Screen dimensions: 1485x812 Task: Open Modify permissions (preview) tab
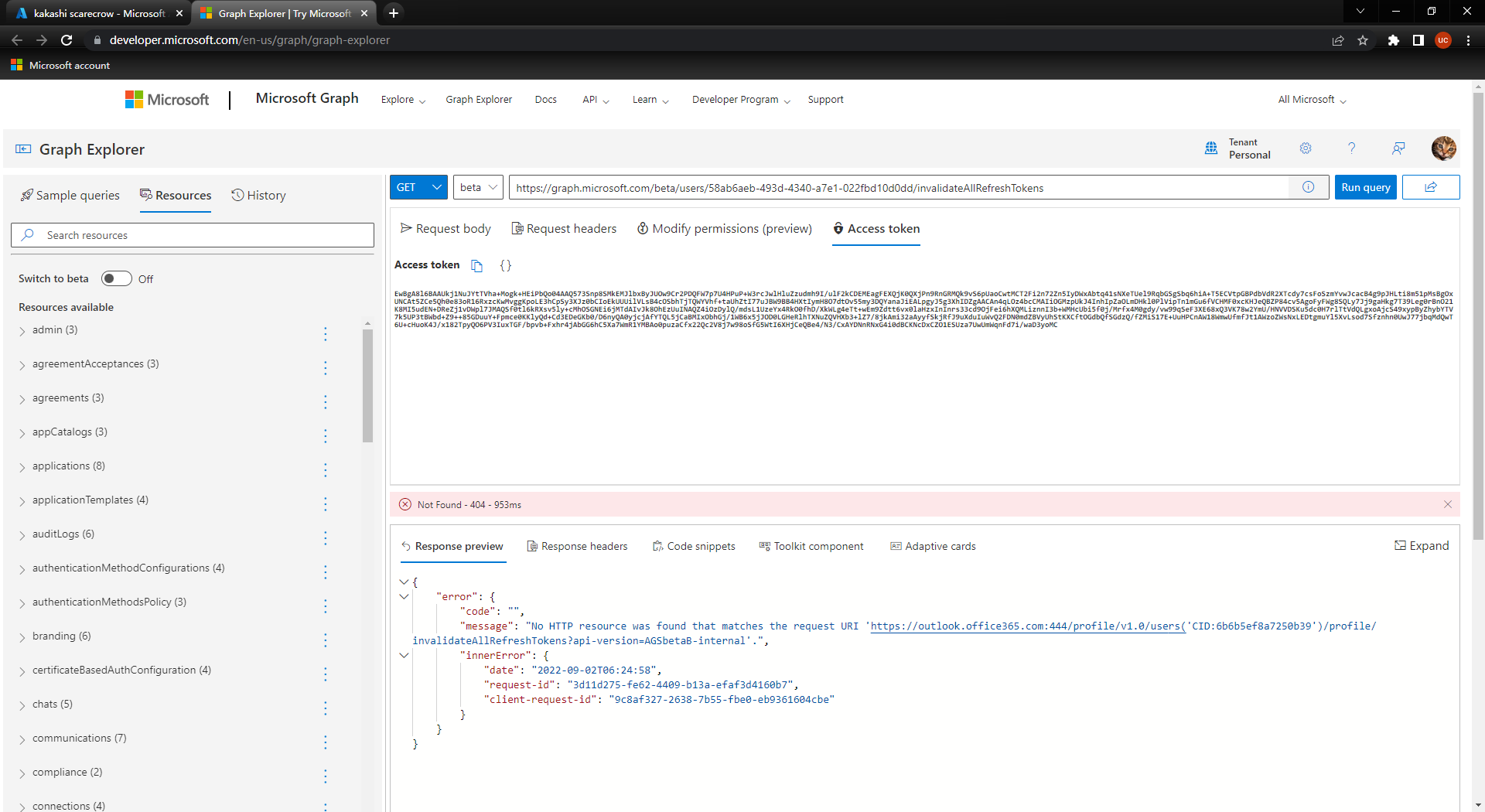(725, 229)
